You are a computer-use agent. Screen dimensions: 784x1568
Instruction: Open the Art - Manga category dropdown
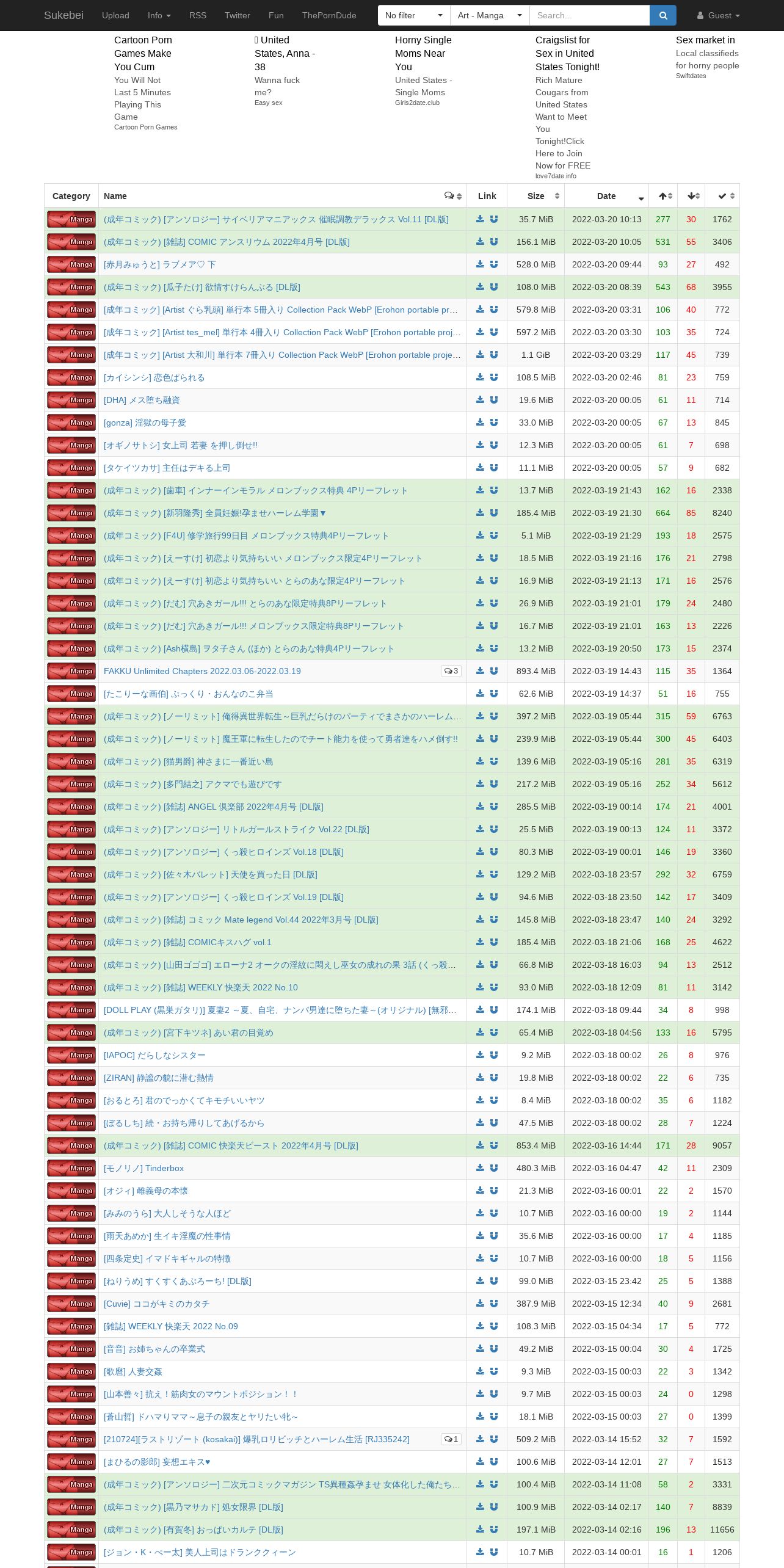490,15
